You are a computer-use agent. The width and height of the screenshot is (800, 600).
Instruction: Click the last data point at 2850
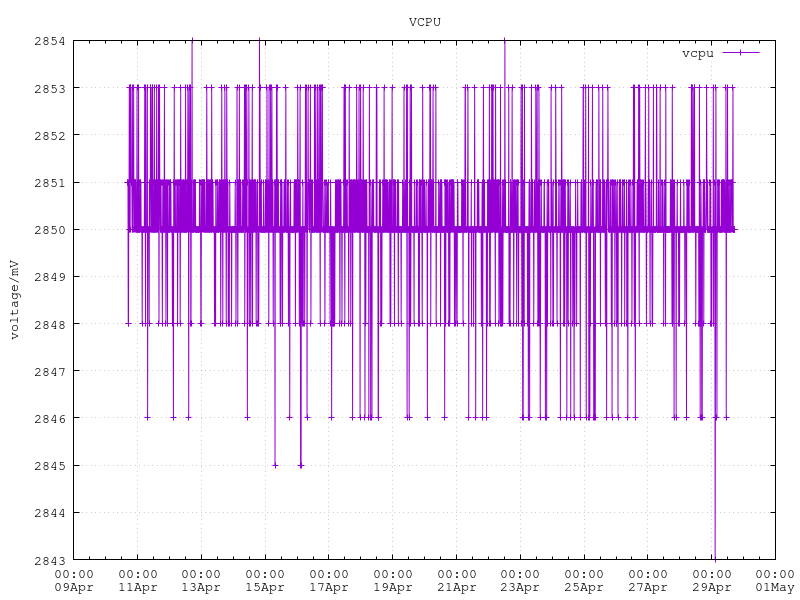point(733,229)
